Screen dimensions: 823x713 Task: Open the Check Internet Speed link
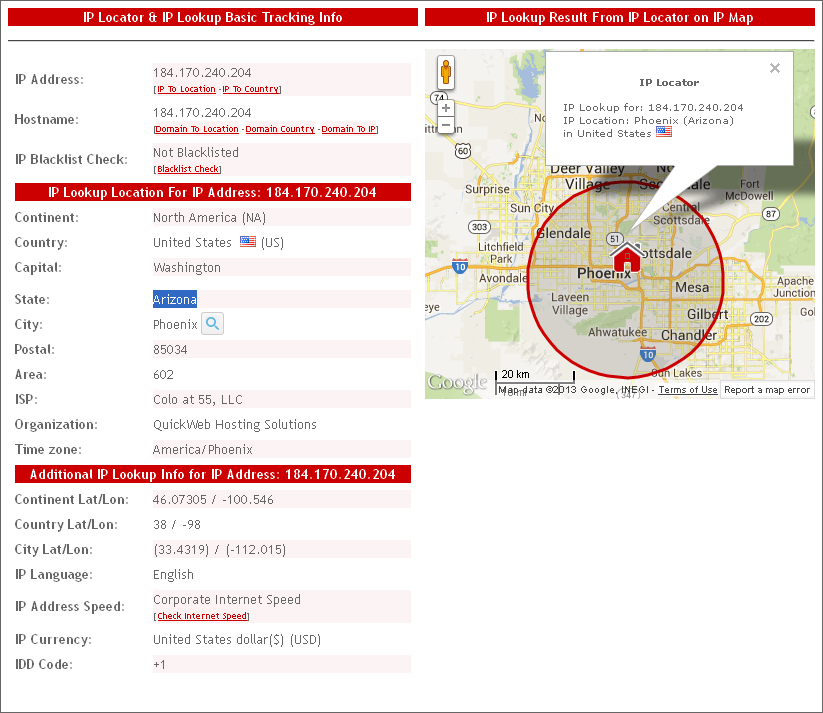click(x=202, y=616)
